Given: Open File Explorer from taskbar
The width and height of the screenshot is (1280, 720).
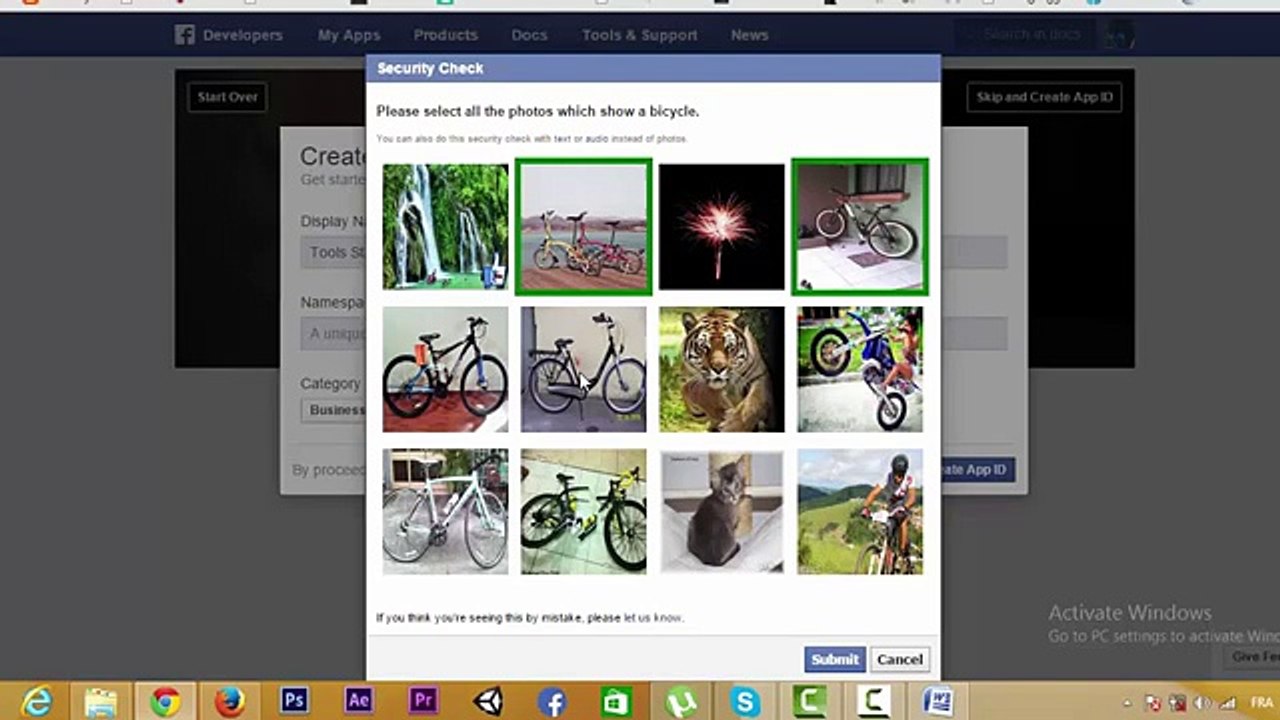Looking at the screenshot, I should click(101, 702).
